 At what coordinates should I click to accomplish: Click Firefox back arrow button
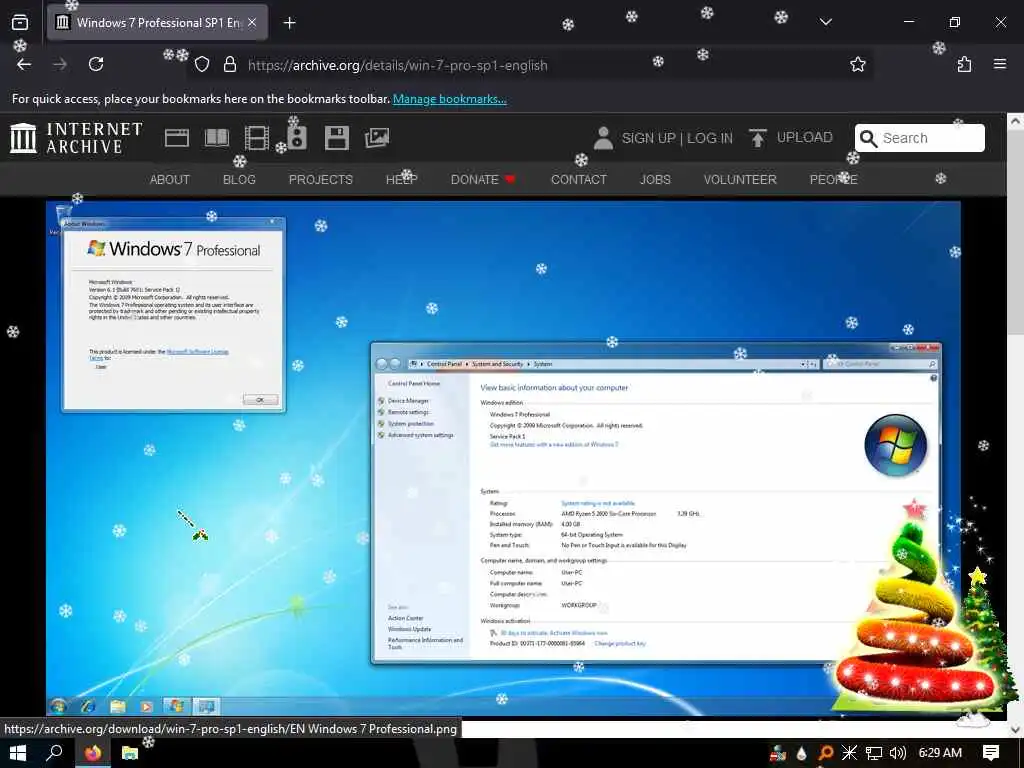click(x=24, y=64)
